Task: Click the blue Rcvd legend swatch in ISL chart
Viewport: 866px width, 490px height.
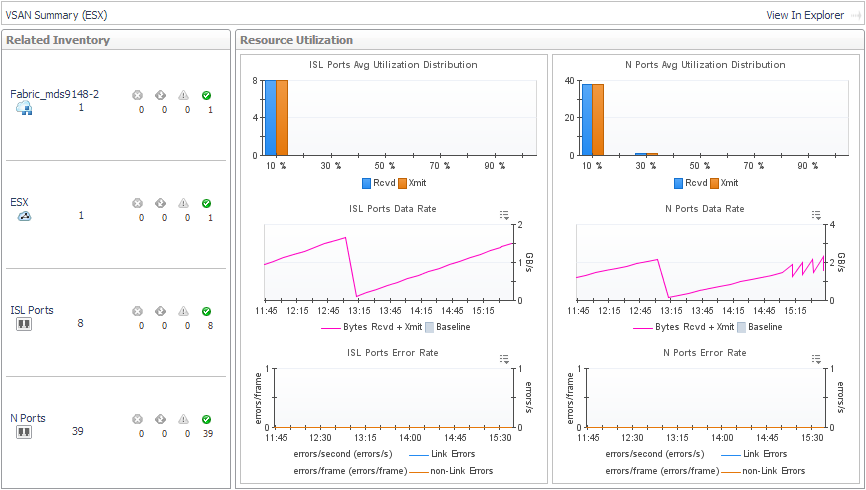Action: pyautogui.click(x=368, y=184)
